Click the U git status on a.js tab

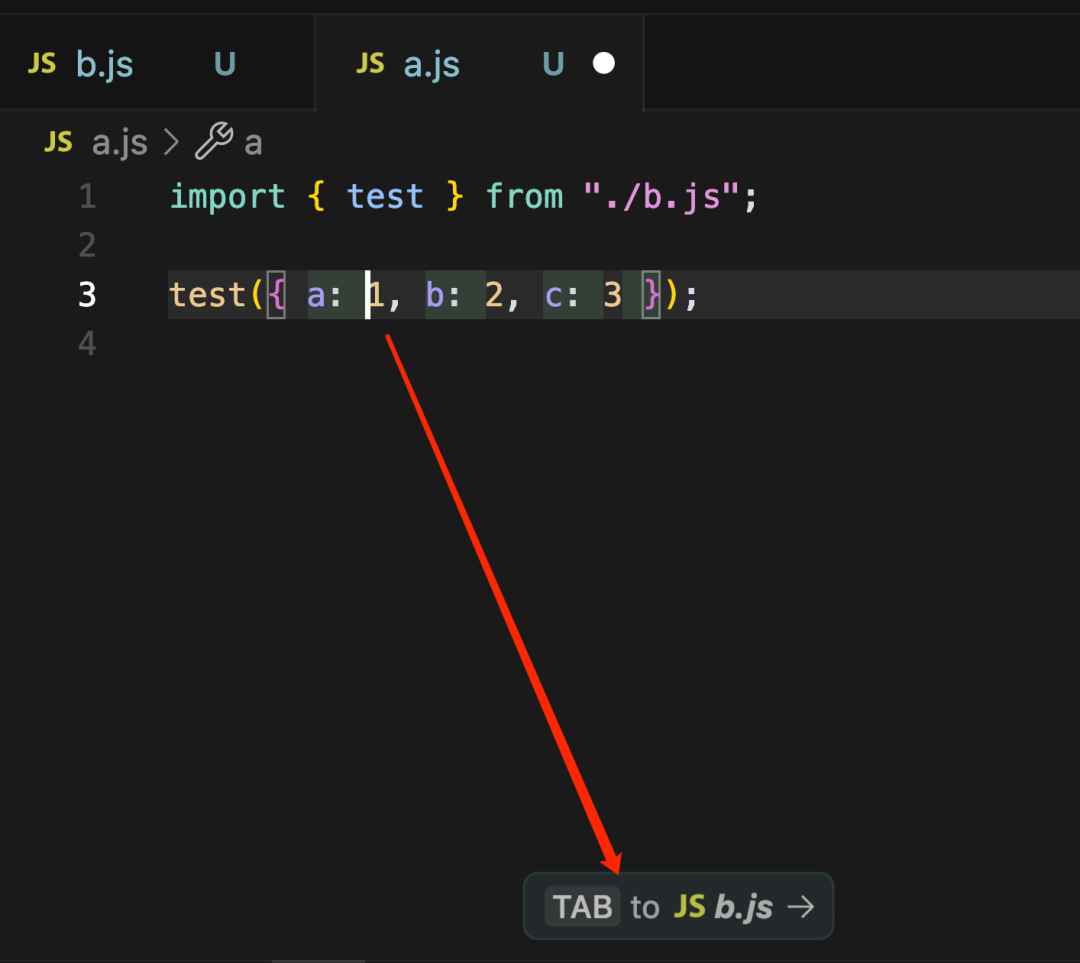click(553, 64)
